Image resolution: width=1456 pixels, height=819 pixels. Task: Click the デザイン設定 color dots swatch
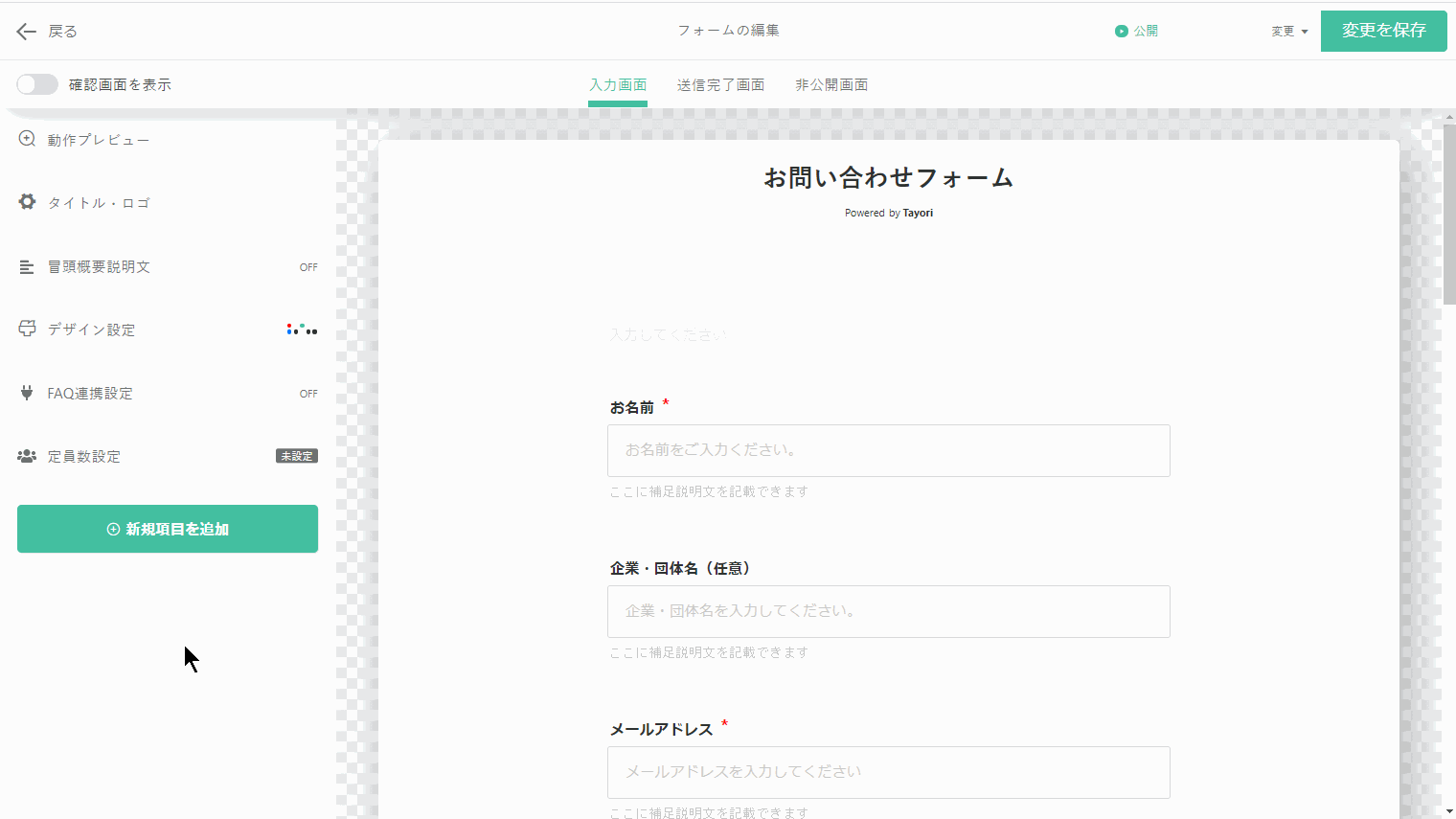(x=302, y=330)
